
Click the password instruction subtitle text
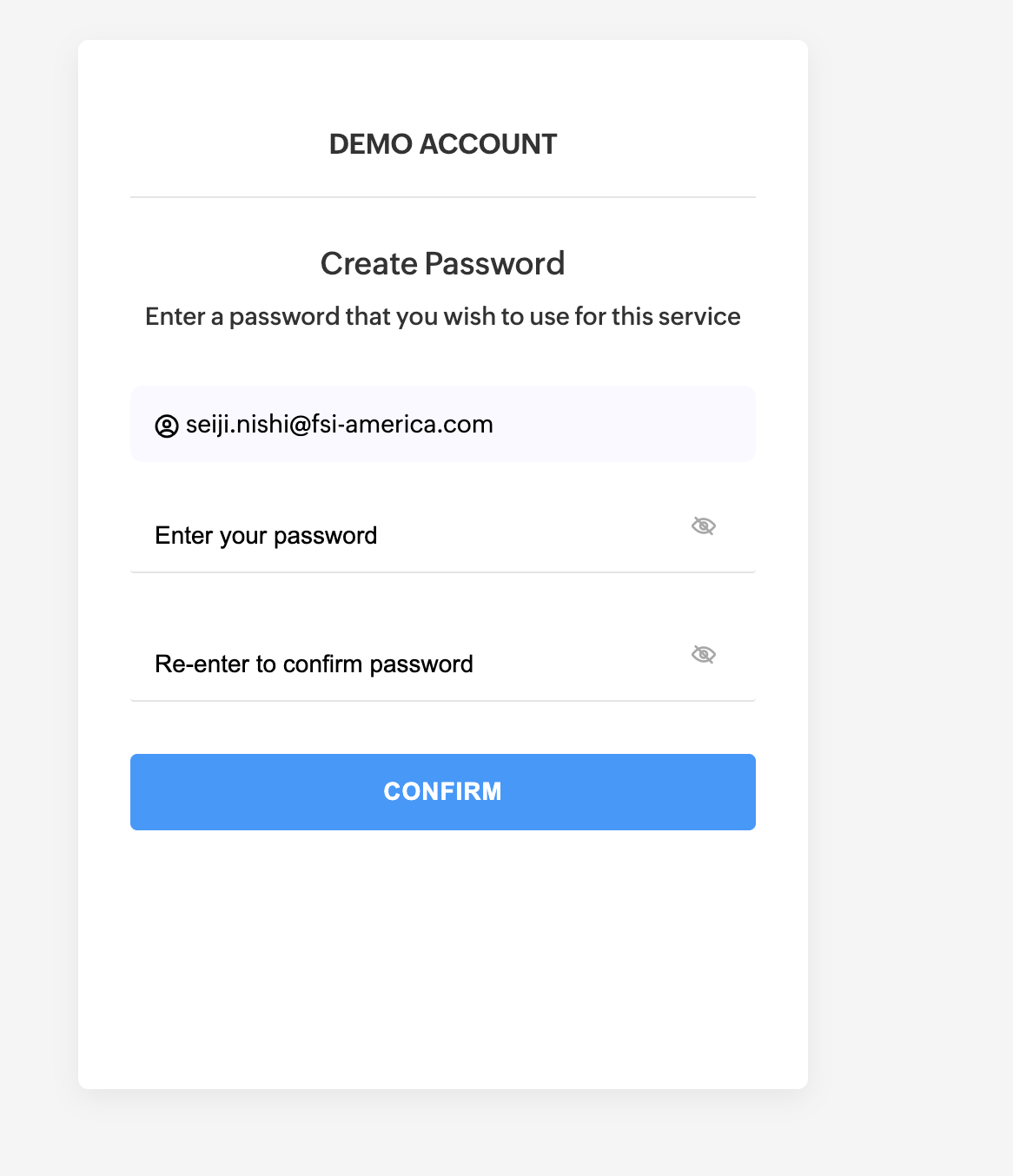tap(443, 316)
